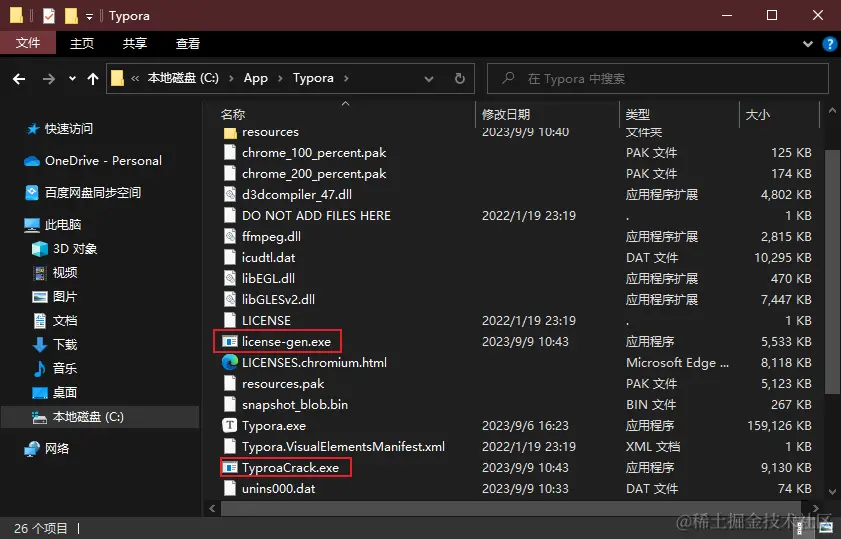Click the icudtl.dat file icon

point(230,257)
